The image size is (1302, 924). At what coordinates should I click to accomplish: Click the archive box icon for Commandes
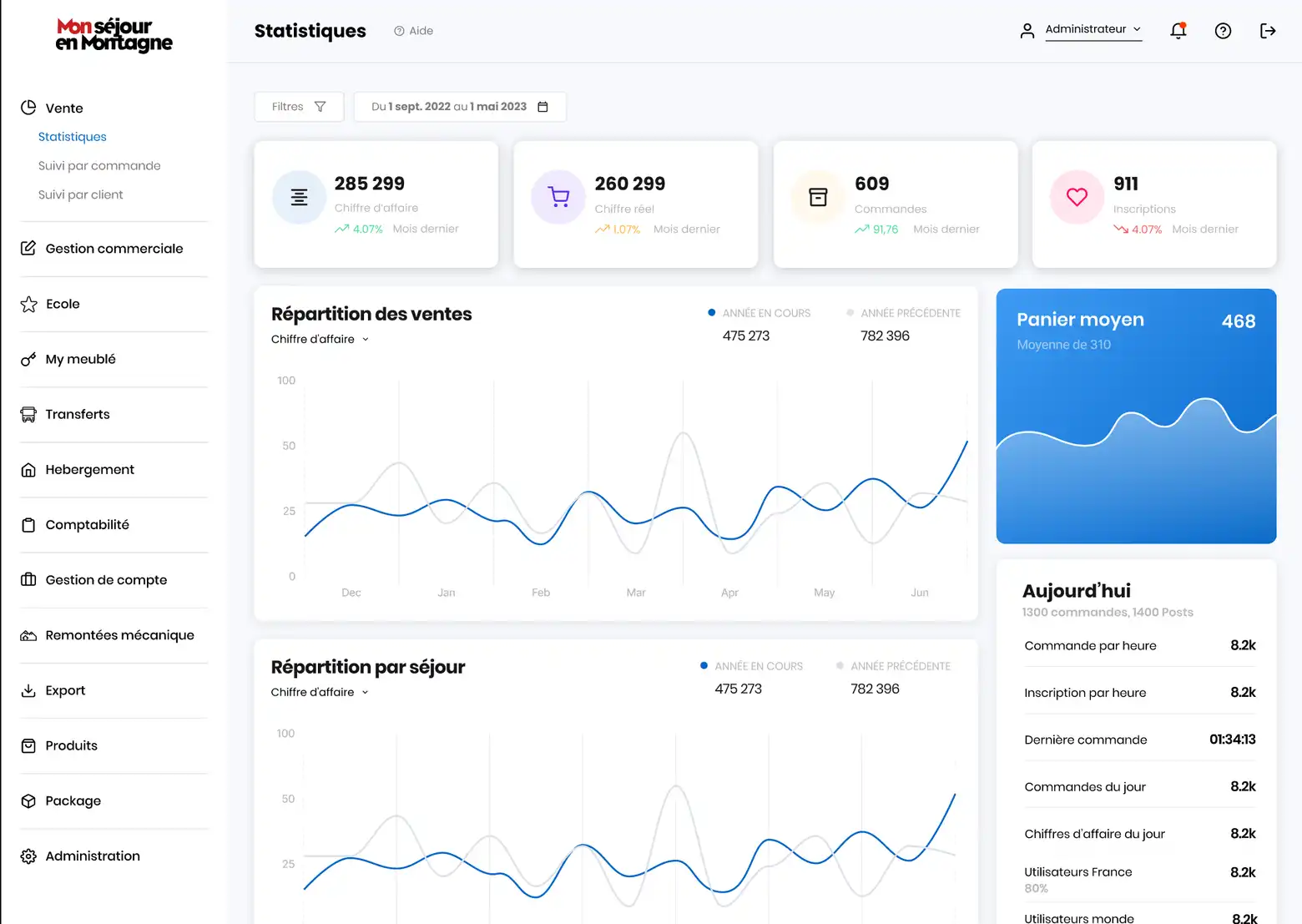click(818, 197)
